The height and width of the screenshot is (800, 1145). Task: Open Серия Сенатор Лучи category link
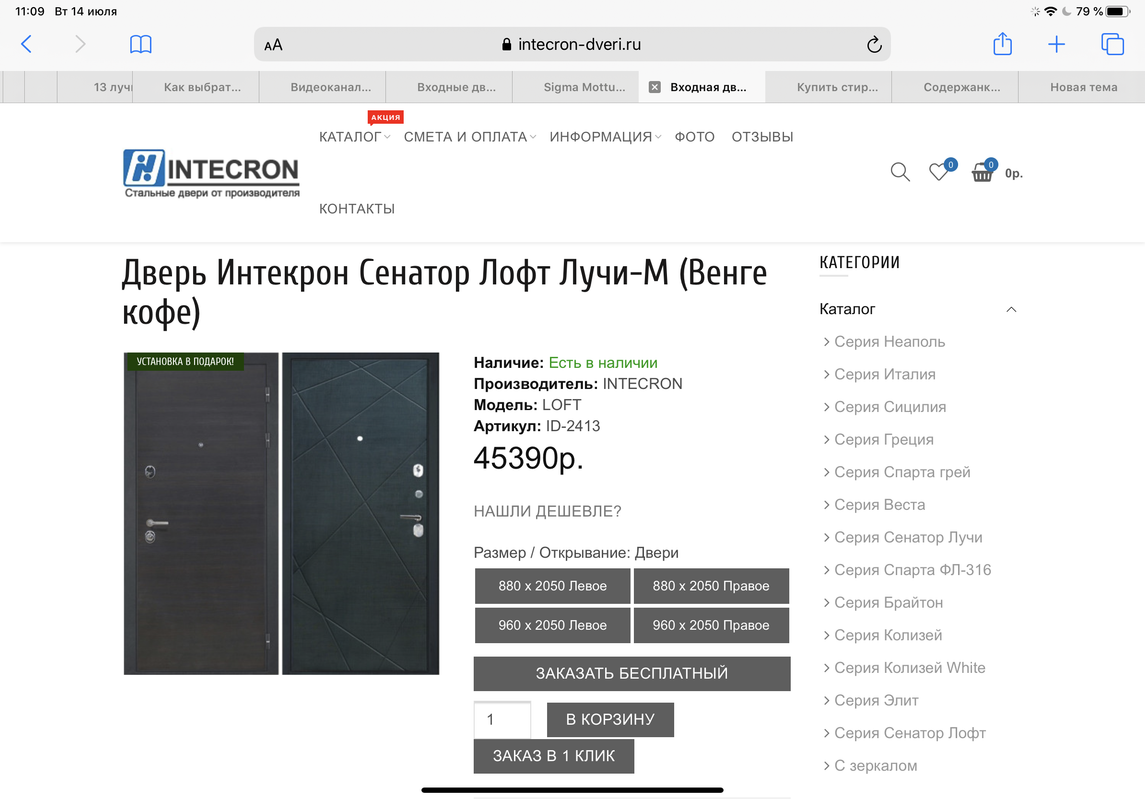(x=908, y=538)
